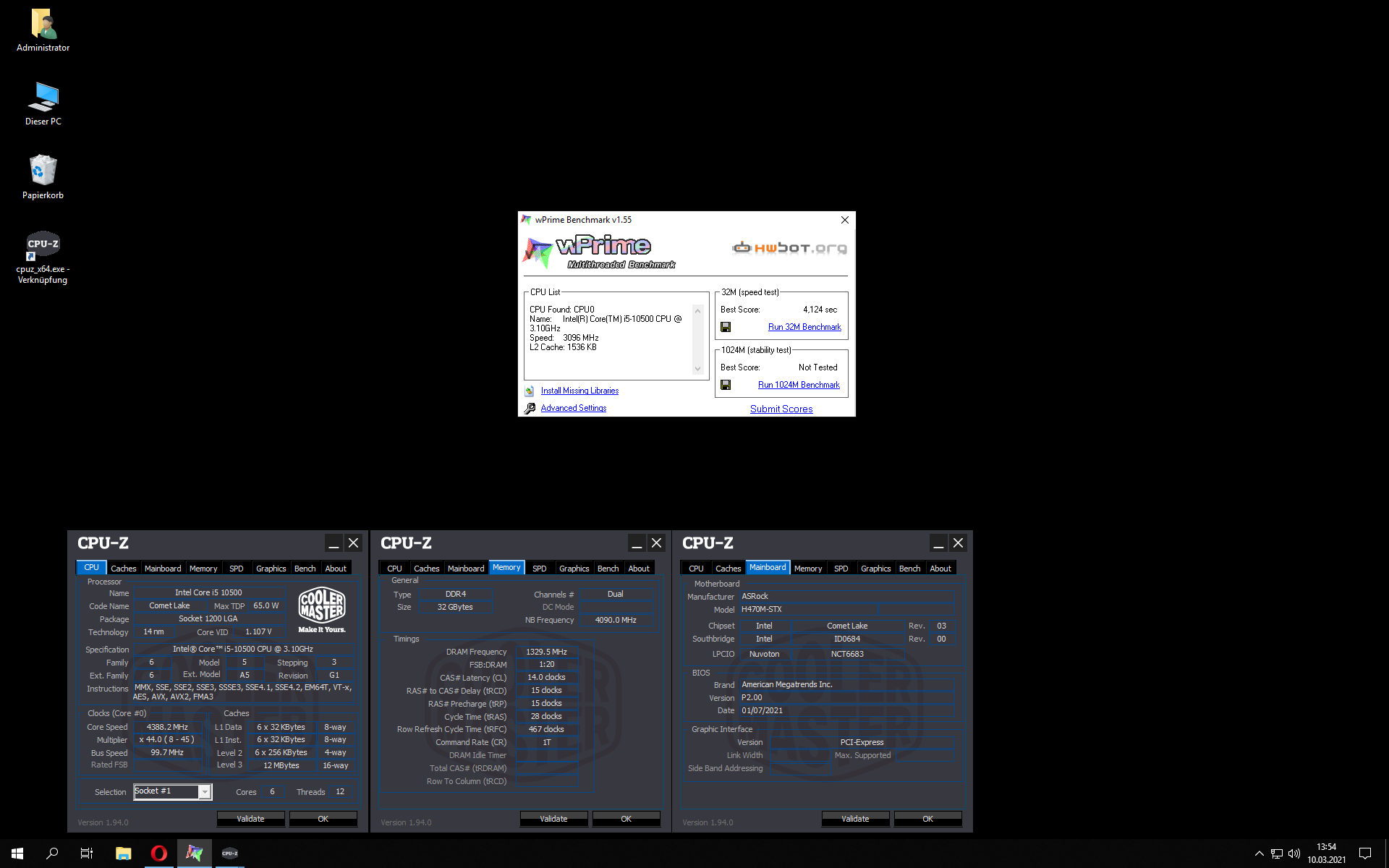The height and width of the screenshot is (868, 1389).
Task: Switch to CPU tab in middle CPU-Z
Action: [x=394, y=569]
